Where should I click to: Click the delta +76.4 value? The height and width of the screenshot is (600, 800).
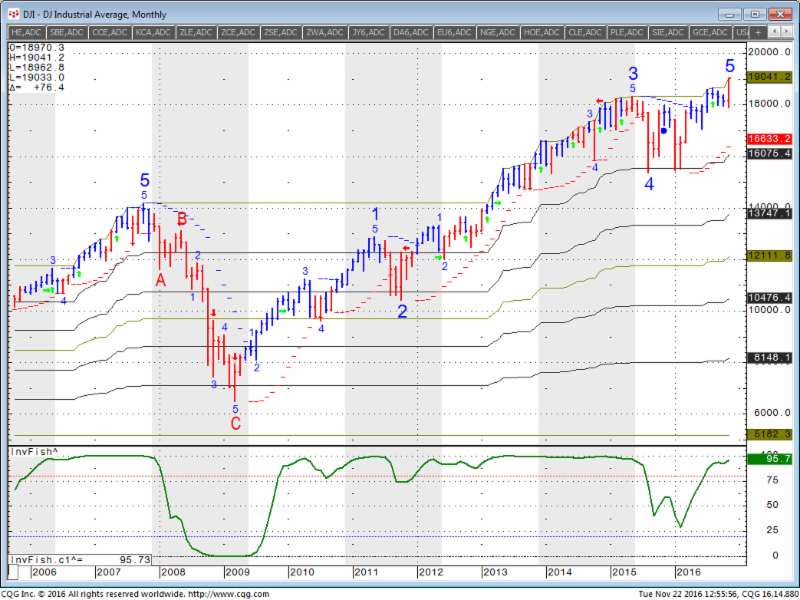pyautogui.click(x=37, y=88)
